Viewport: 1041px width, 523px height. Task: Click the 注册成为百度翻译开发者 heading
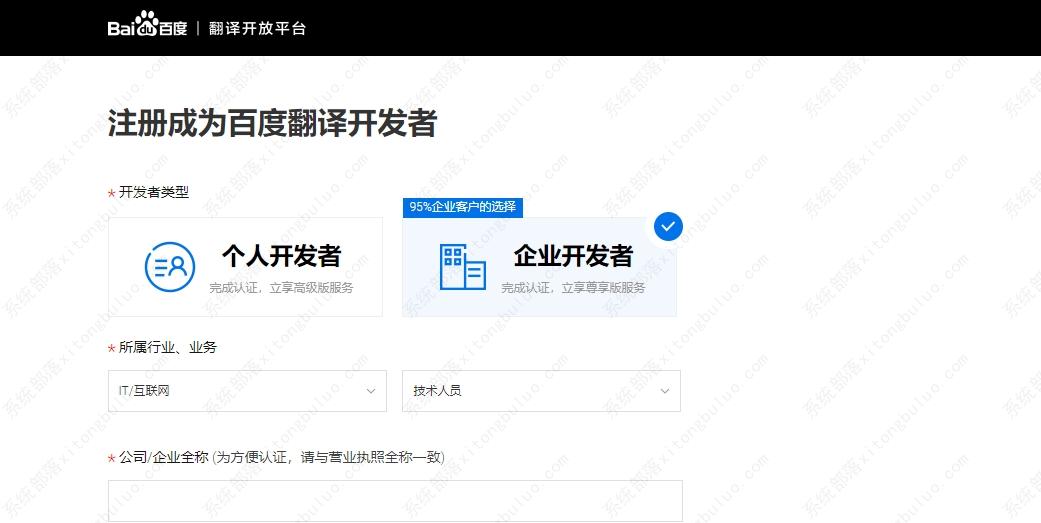coord(272,123)
